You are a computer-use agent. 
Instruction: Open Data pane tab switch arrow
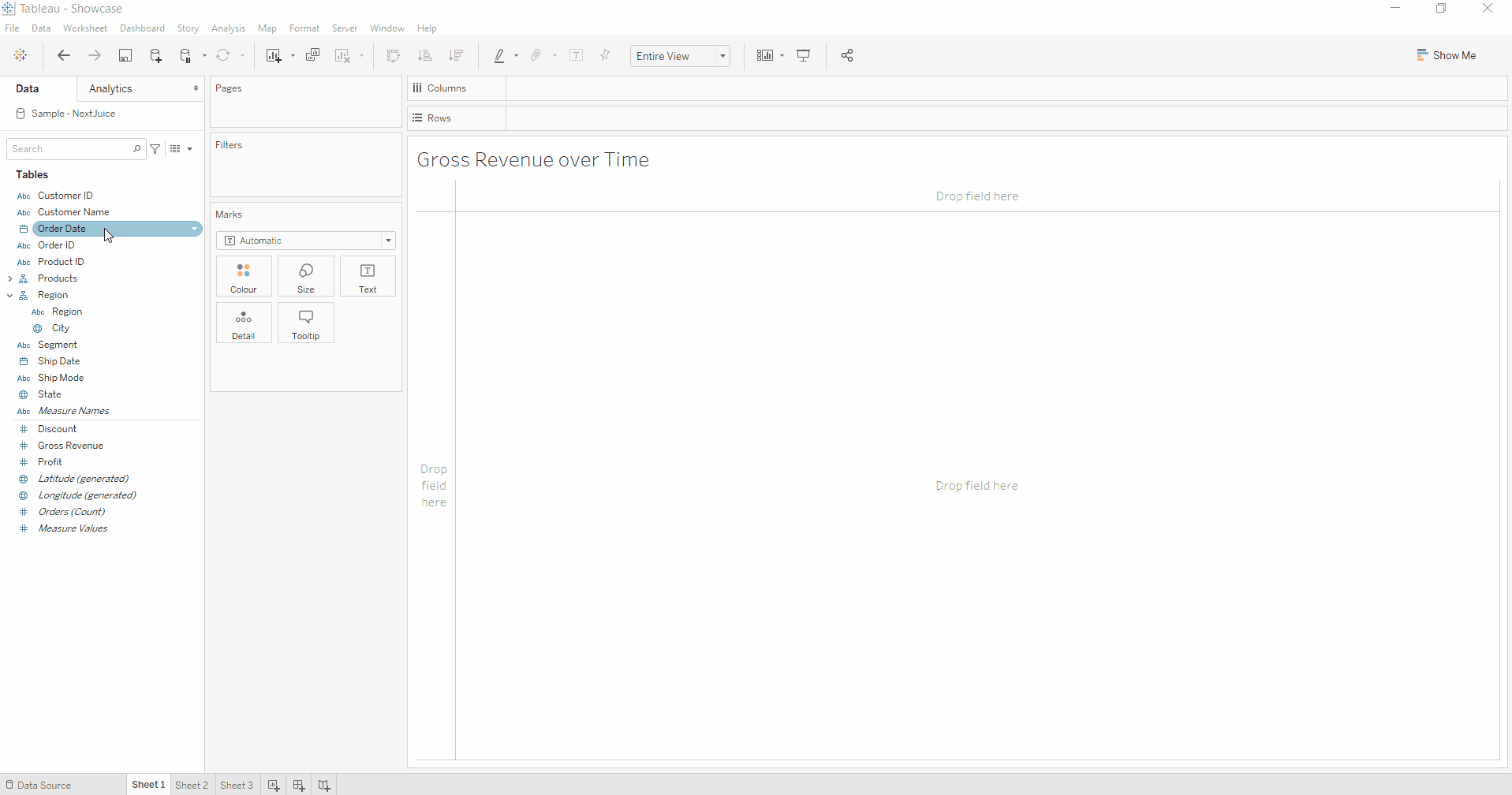(x=196, y=88)
